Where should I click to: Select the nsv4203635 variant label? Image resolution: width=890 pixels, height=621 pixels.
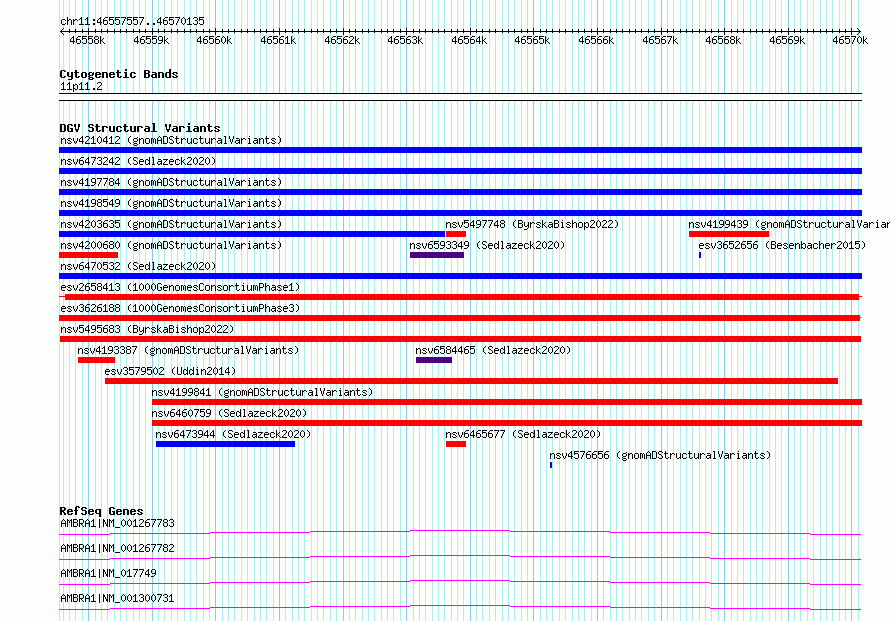[171, 224]
